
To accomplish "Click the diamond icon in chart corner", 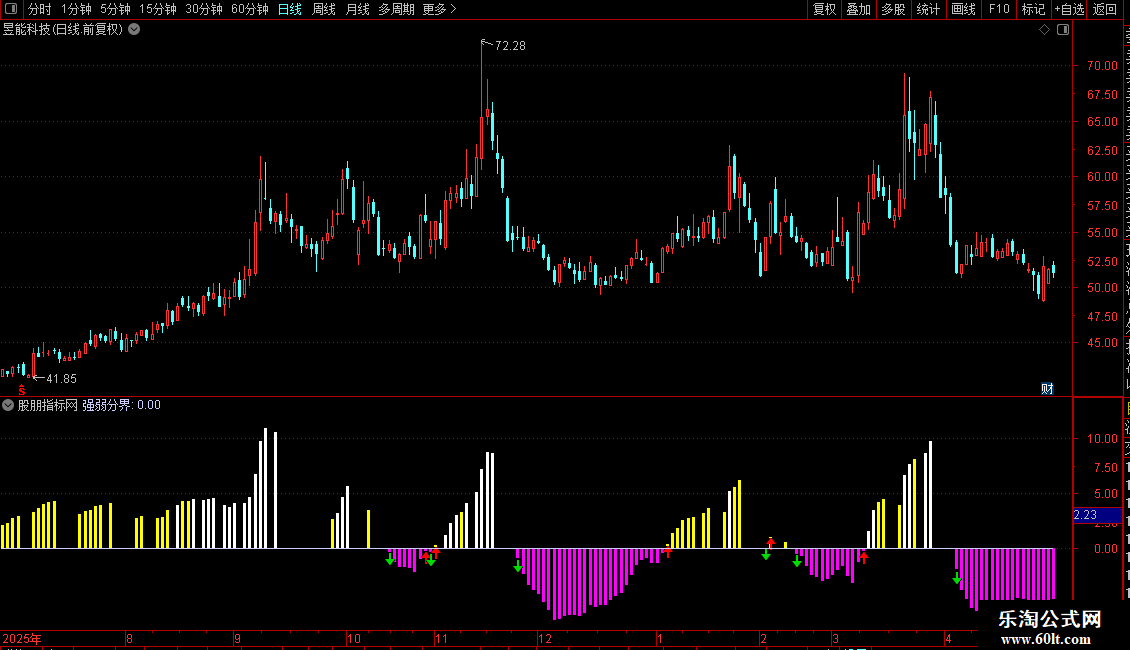I will 1044,30.
